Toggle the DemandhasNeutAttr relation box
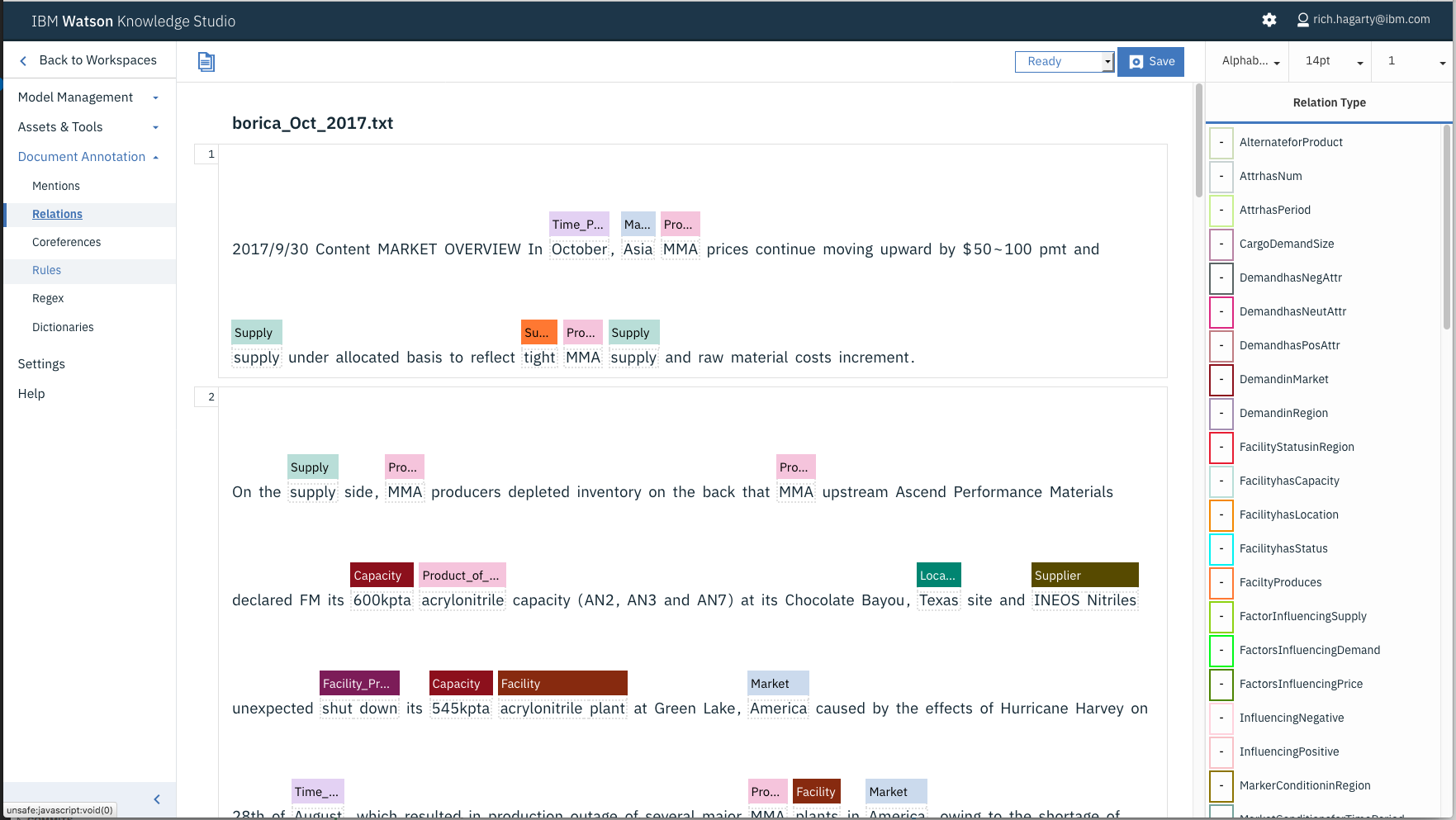This screenshot has height=820, width=1456. tap(1221, 312)
